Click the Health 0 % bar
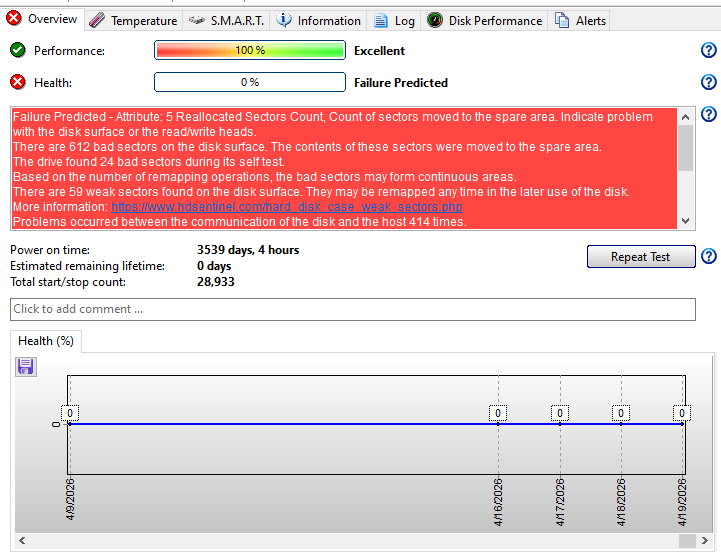Screen dimensions: 721x552 (x=250, y=82)
